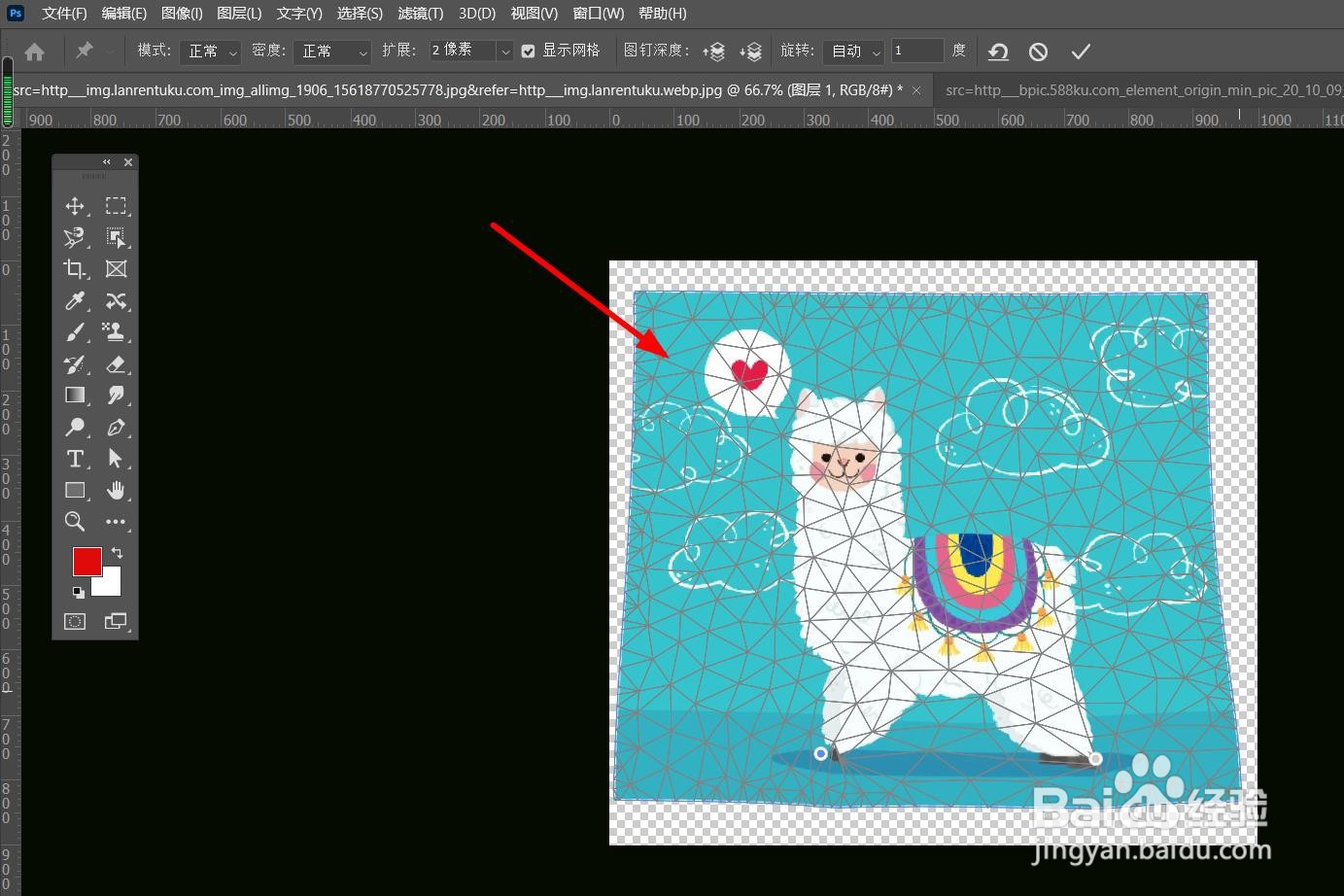
Task: Close the floating toolbox panel
Action: point(128,162)
